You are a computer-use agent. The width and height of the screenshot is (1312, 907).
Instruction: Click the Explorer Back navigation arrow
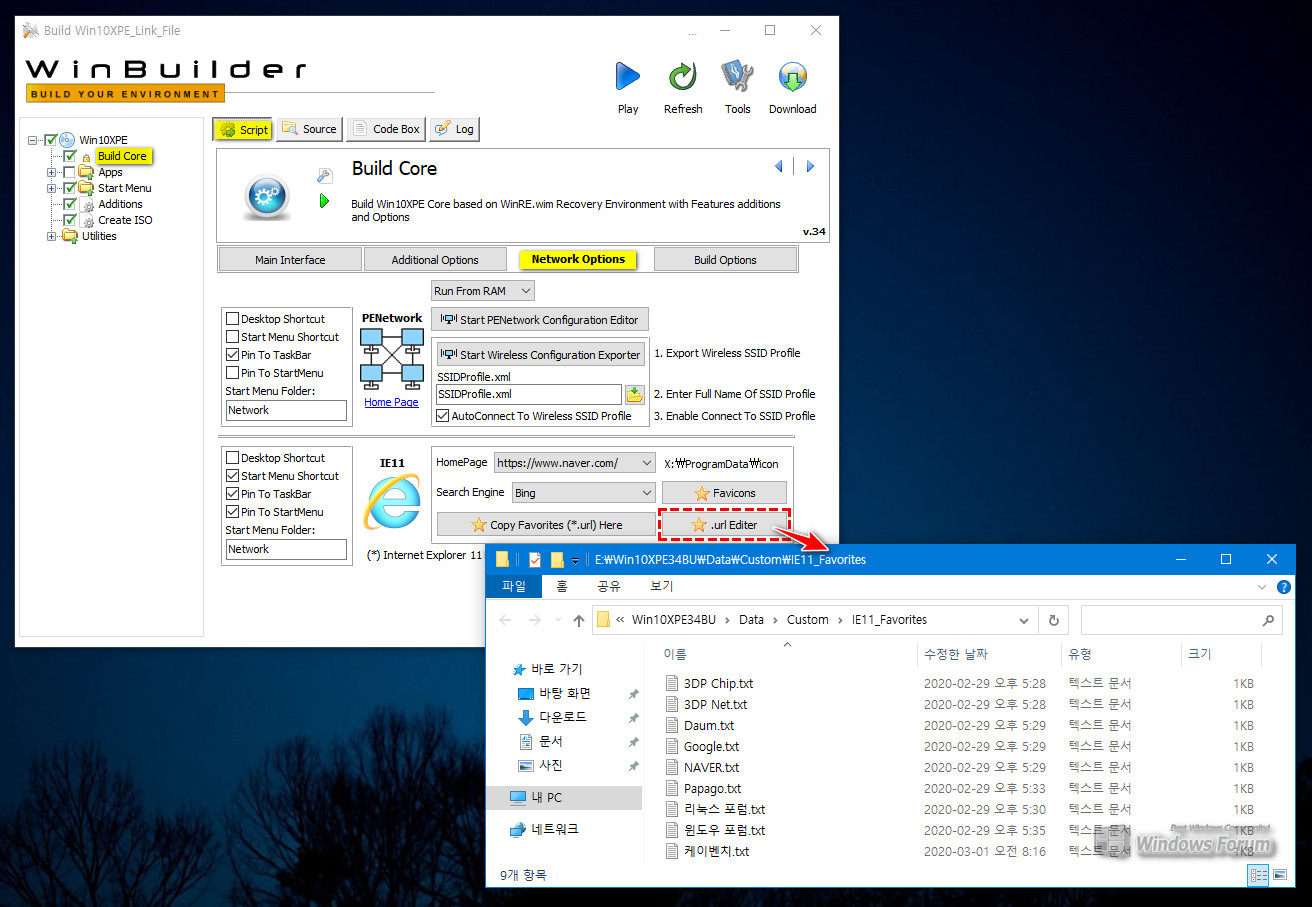506,620
